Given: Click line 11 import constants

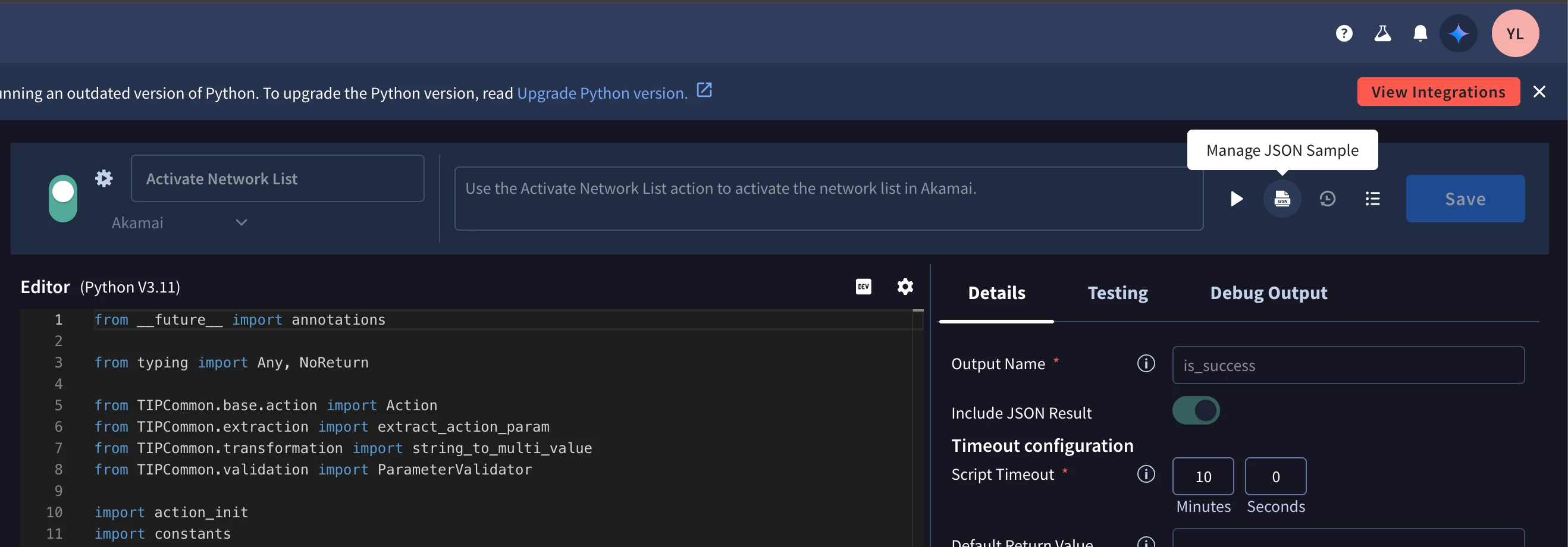Looking at the screenshot, I should [x=162, y=533].
